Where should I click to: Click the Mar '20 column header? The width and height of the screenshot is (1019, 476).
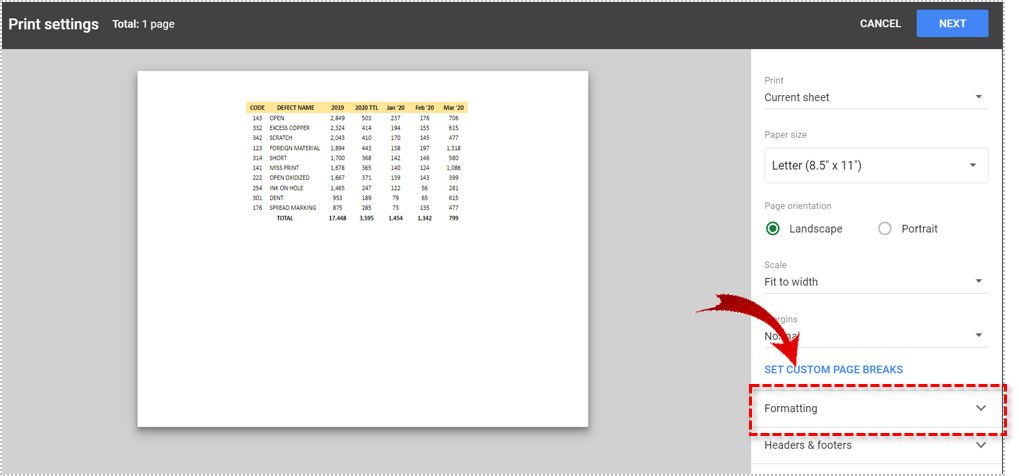click(x=453, y=107)
